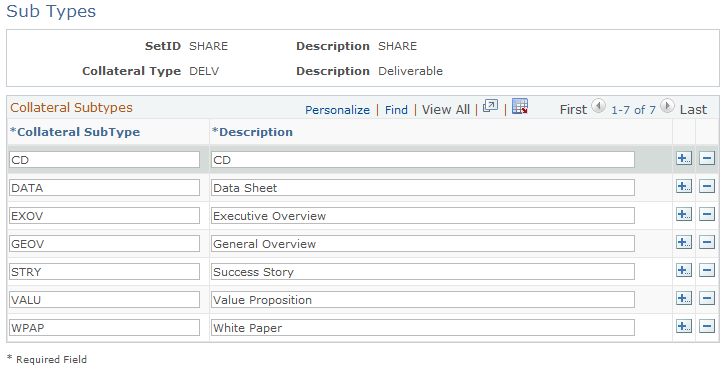
Task: Show previous rows with left arrow
Action: [x=599, y=106]
